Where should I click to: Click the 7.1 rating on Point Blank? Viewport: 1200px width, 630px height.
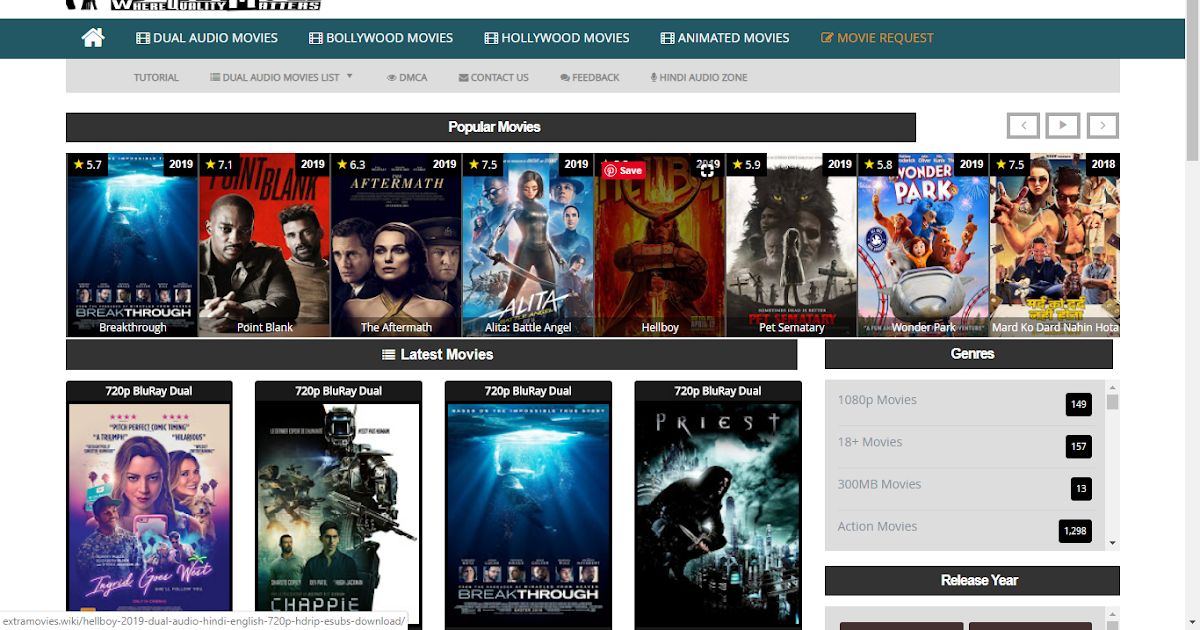click(x=219, y=164)
